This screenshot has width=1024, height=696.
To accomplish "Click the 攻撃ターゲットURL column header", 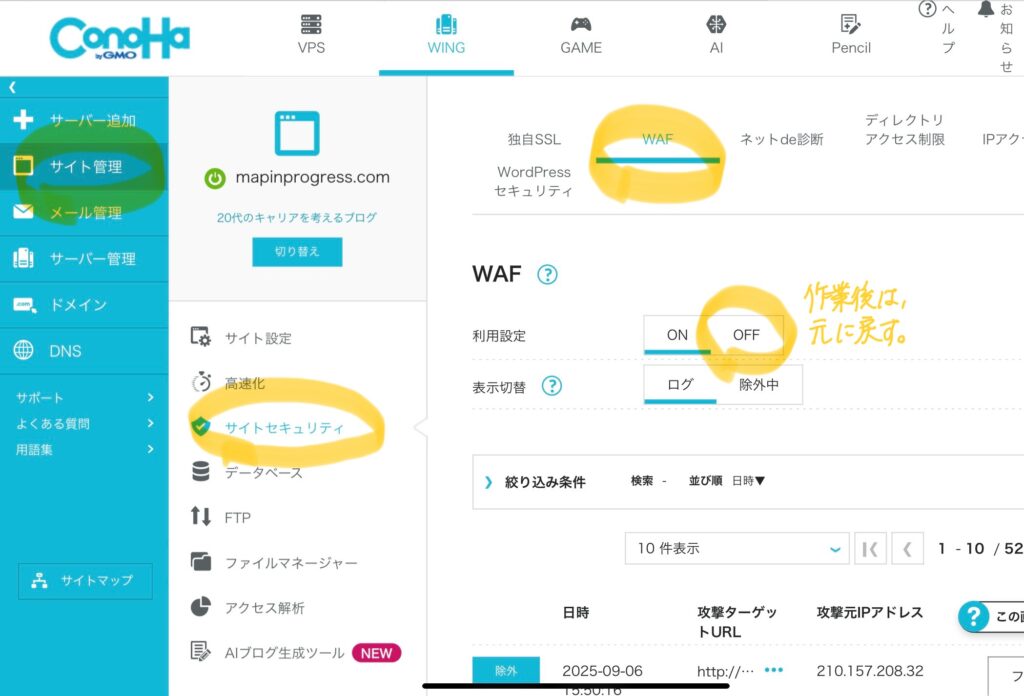I will (x=737, y=622).
